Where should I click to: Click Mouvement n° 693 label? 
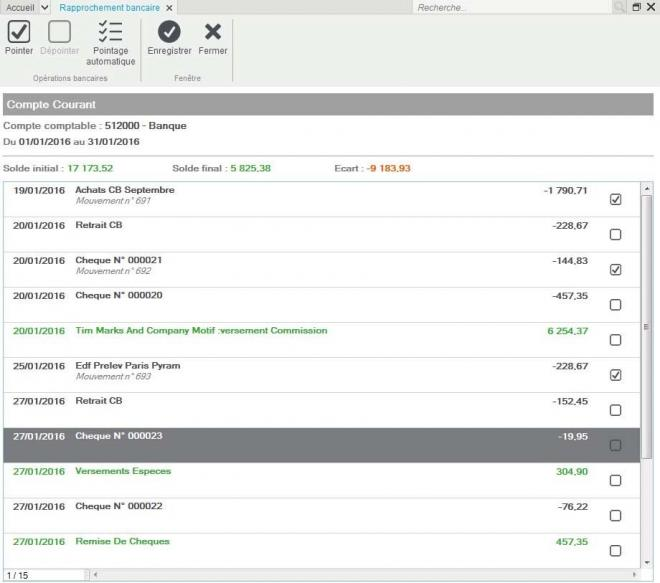pyautogui.click(x=113, y=376)
